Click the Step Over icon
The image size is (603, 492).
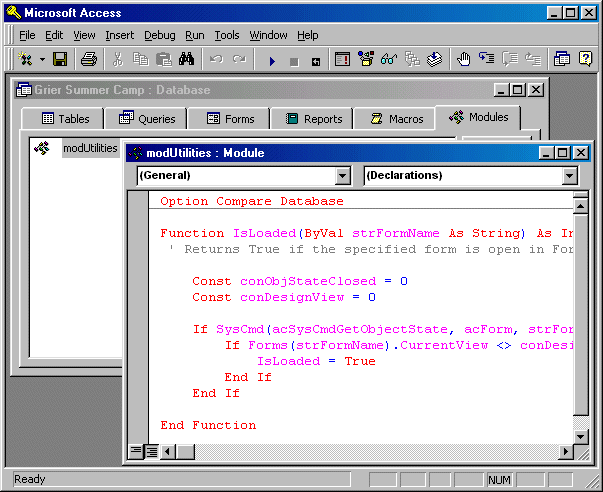point(510,59)
